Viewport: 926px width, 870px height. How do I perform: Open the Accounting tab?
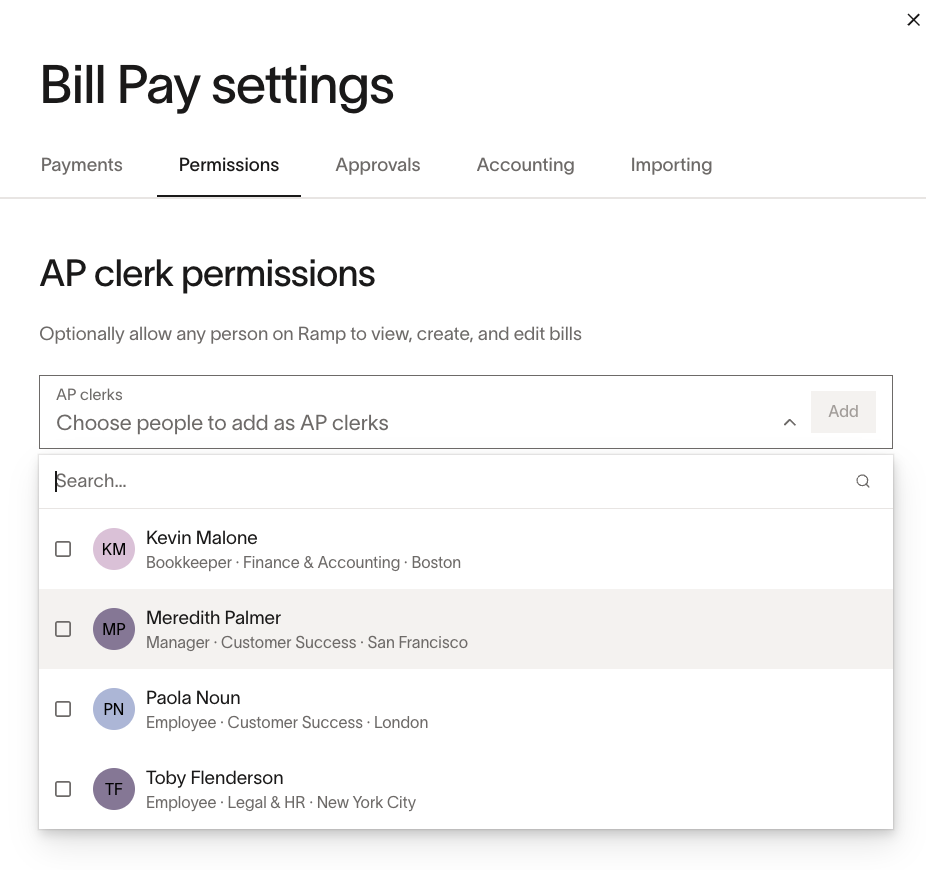[x=525, y=165]
